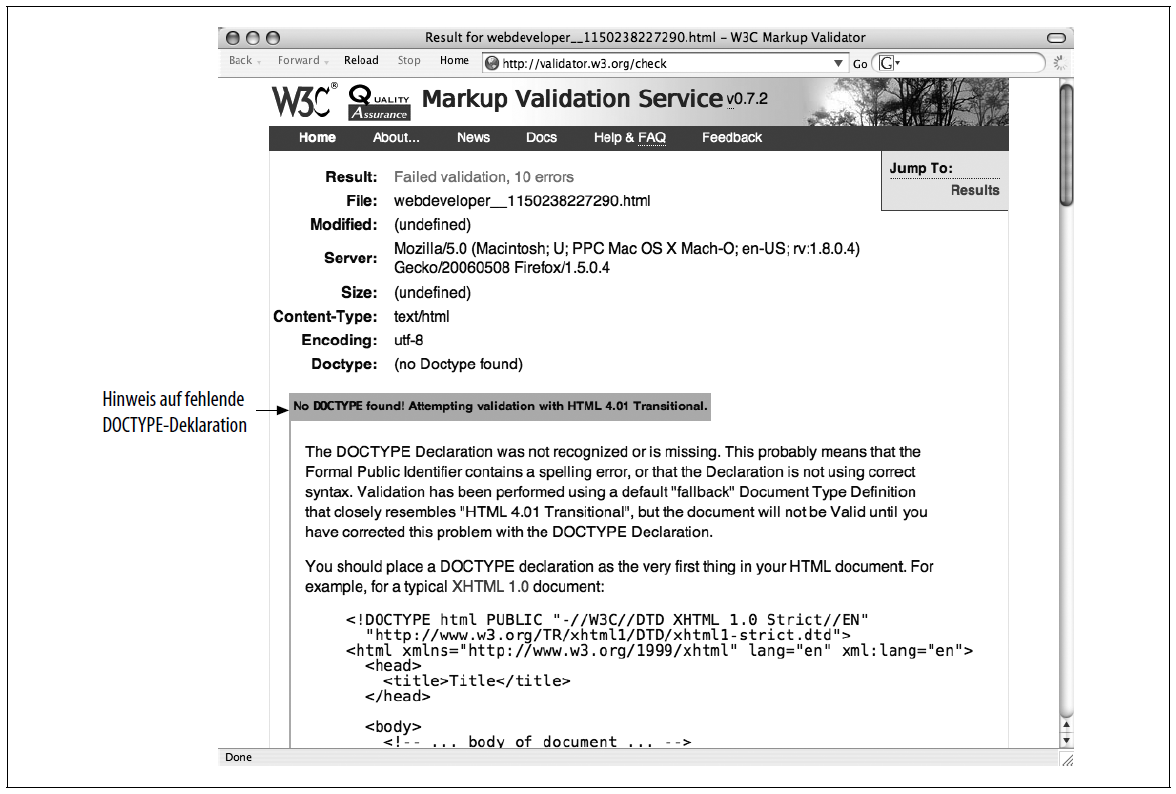This screenshot has height=794, width=1176.
Task: Click 'Failed validation, 10 errors' text
Action: tap(484, 177)
